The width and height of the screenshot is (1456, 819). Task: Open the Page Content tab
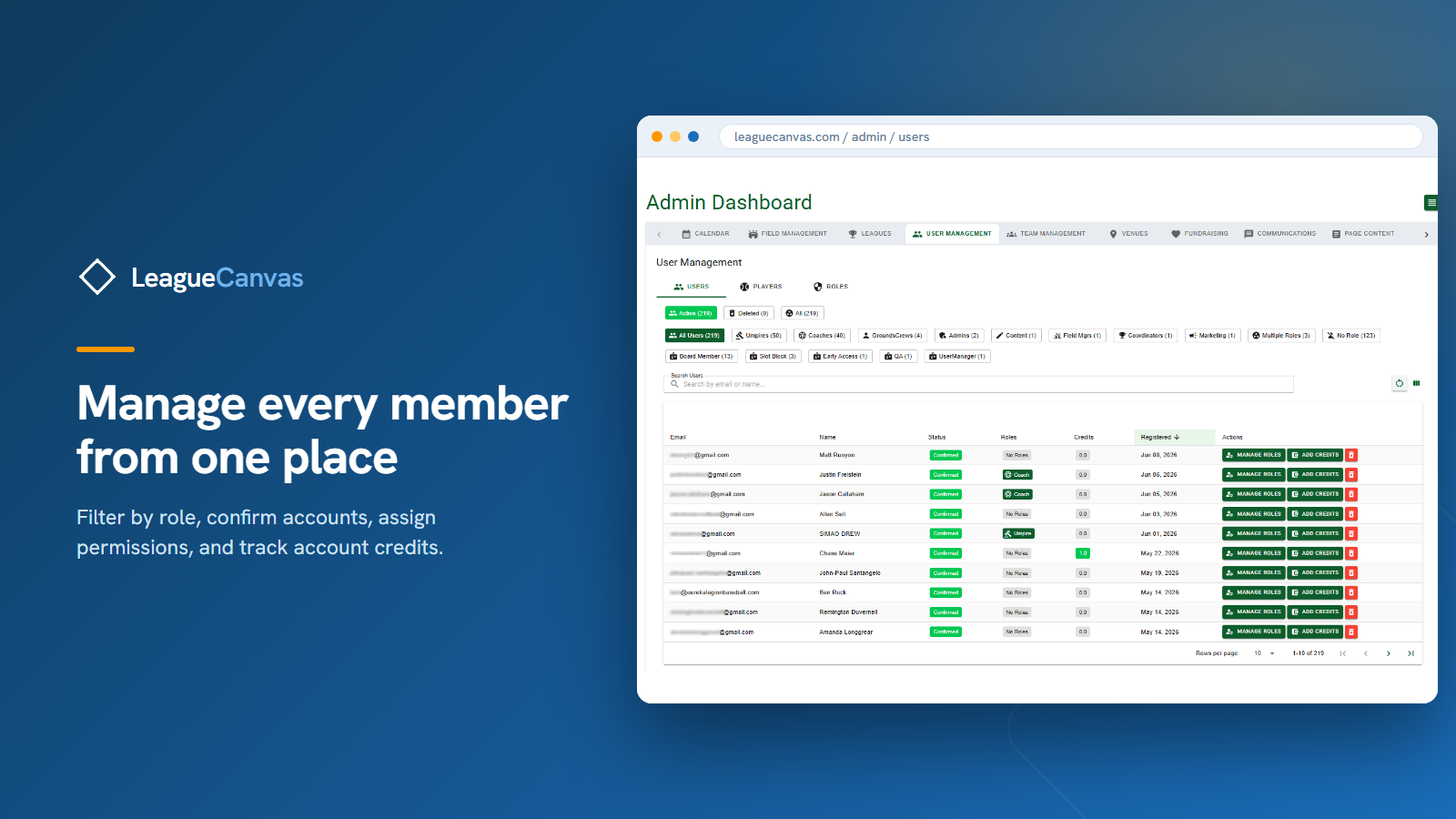[x=1363, y=234]
